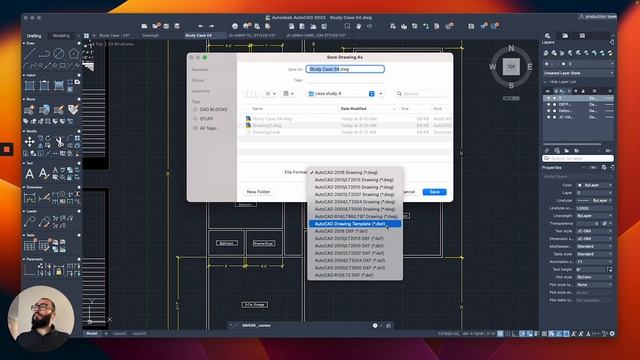Click the parametric lock constraint icon
Image resolution: width=640 pixels, height=360 pixels.
point(59,270)
